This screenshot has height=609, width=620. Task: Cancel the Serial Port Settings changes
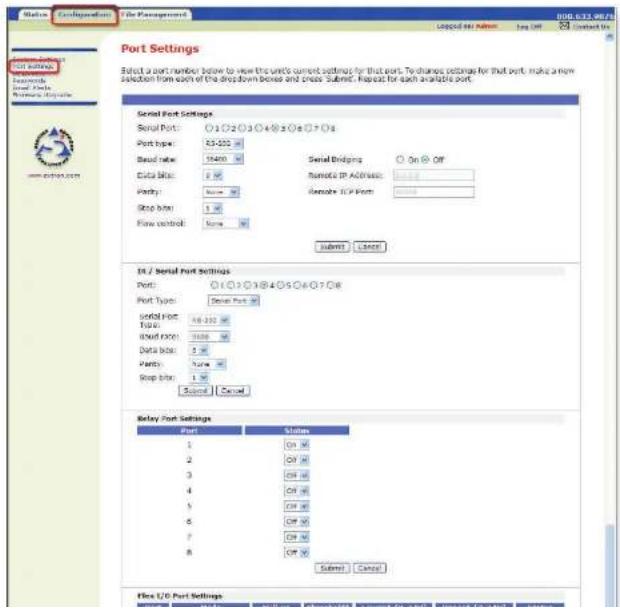pyautogui.click(x=369, y=247)
